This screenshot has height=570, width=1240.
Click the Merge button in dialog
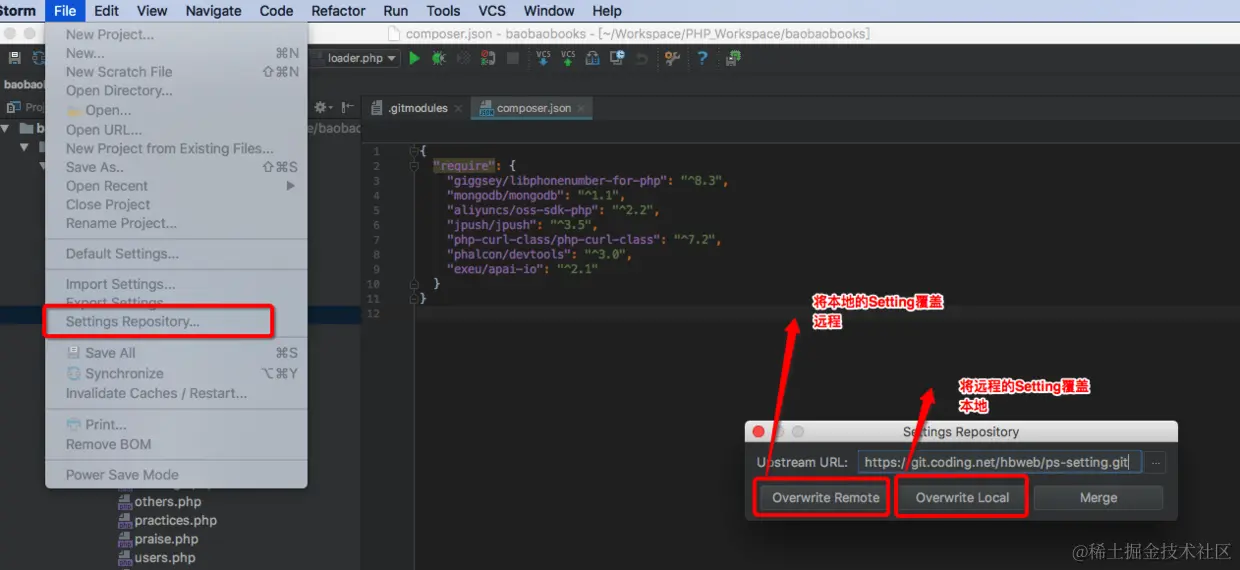pos(1098,497)
